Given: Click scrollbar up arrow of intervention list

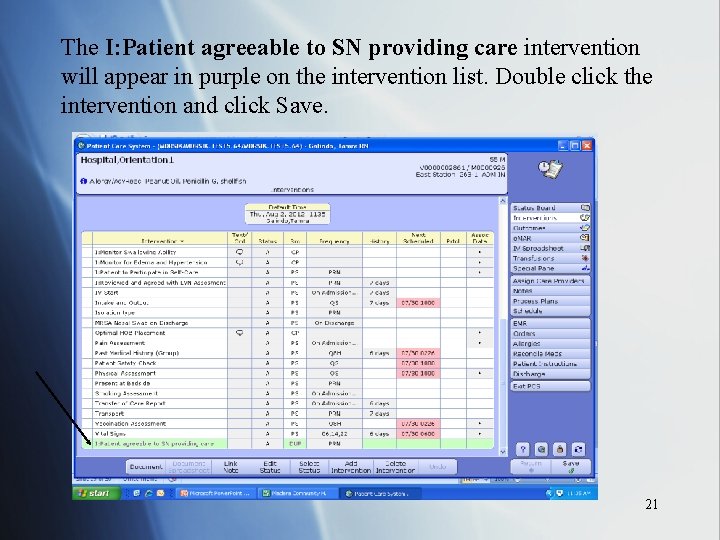Looking at the screenshot, I should click(502, 201).
